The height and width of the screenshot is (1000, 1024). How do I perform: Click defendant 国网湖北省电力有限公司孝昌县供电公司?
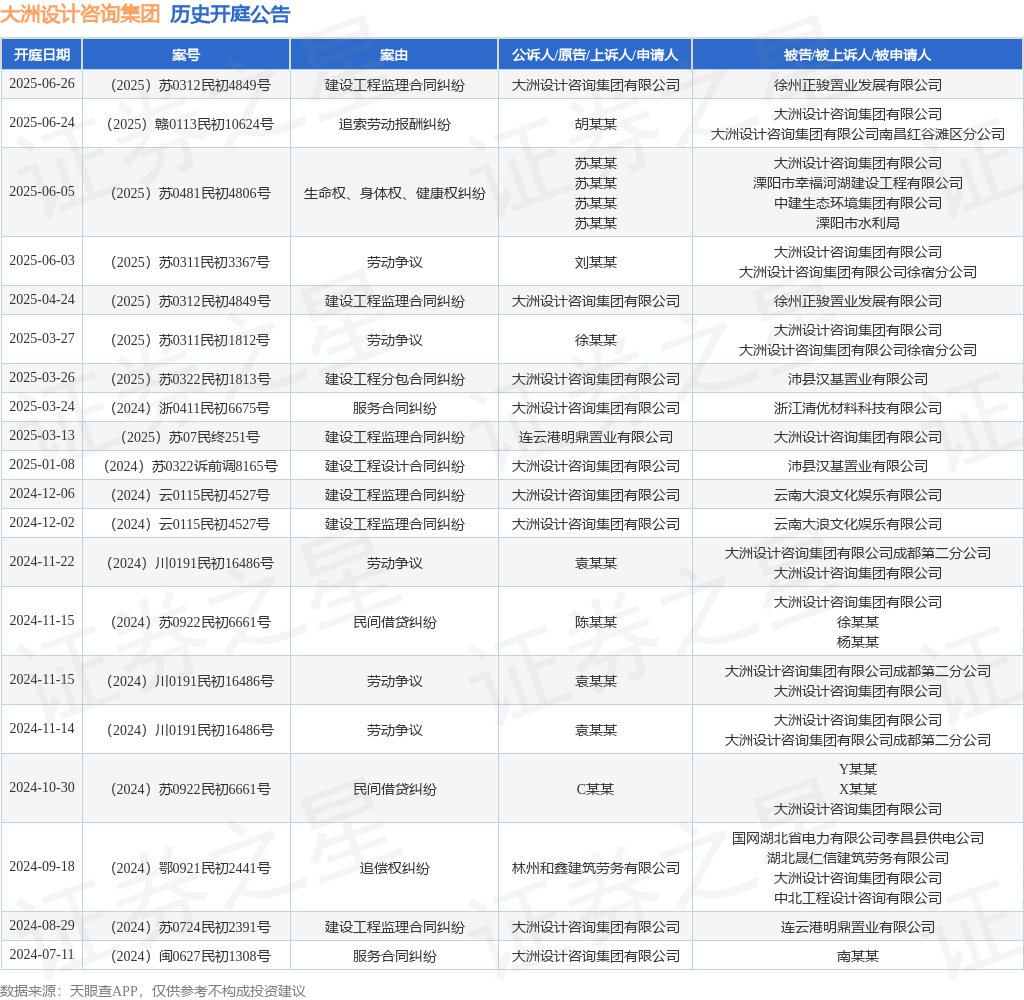pyautogui.click(x=857, y=838)
